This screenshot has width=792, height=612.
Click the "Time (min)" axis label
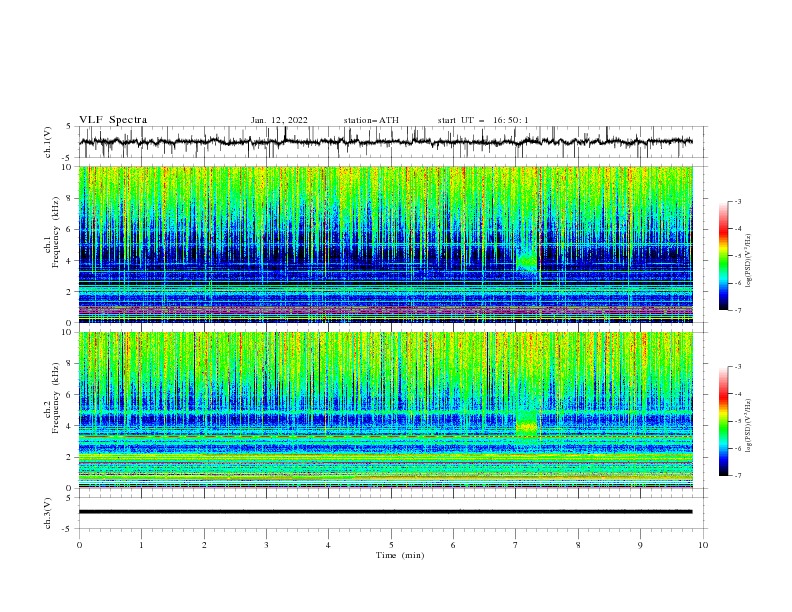click(400, 555)
